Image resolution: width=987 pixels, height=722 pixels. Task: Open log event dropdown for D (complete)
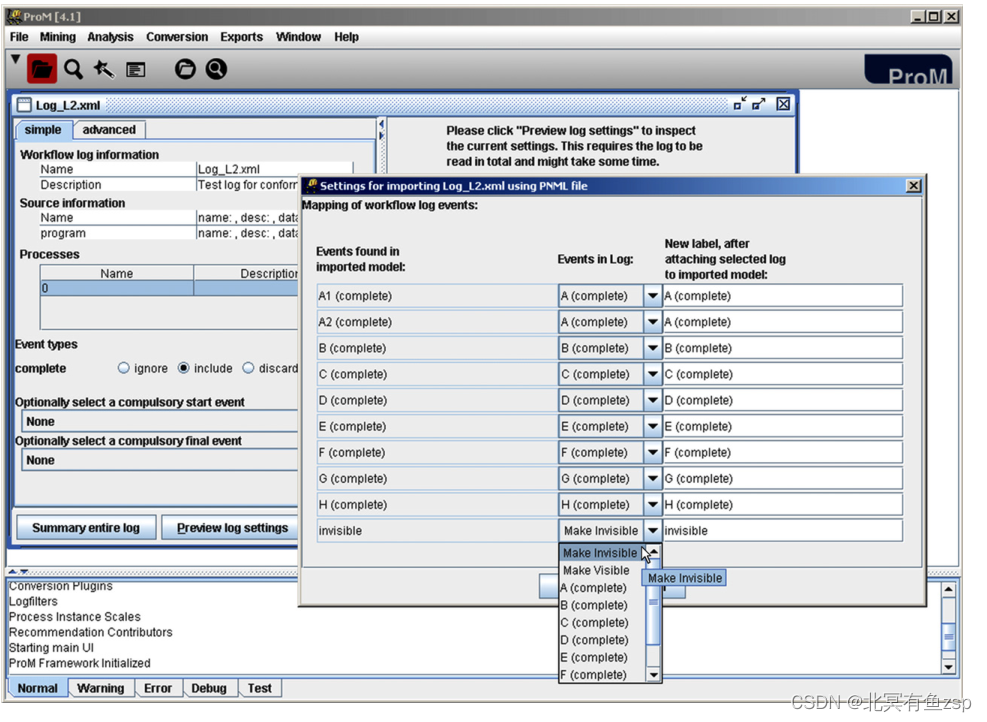pos(652,400)
